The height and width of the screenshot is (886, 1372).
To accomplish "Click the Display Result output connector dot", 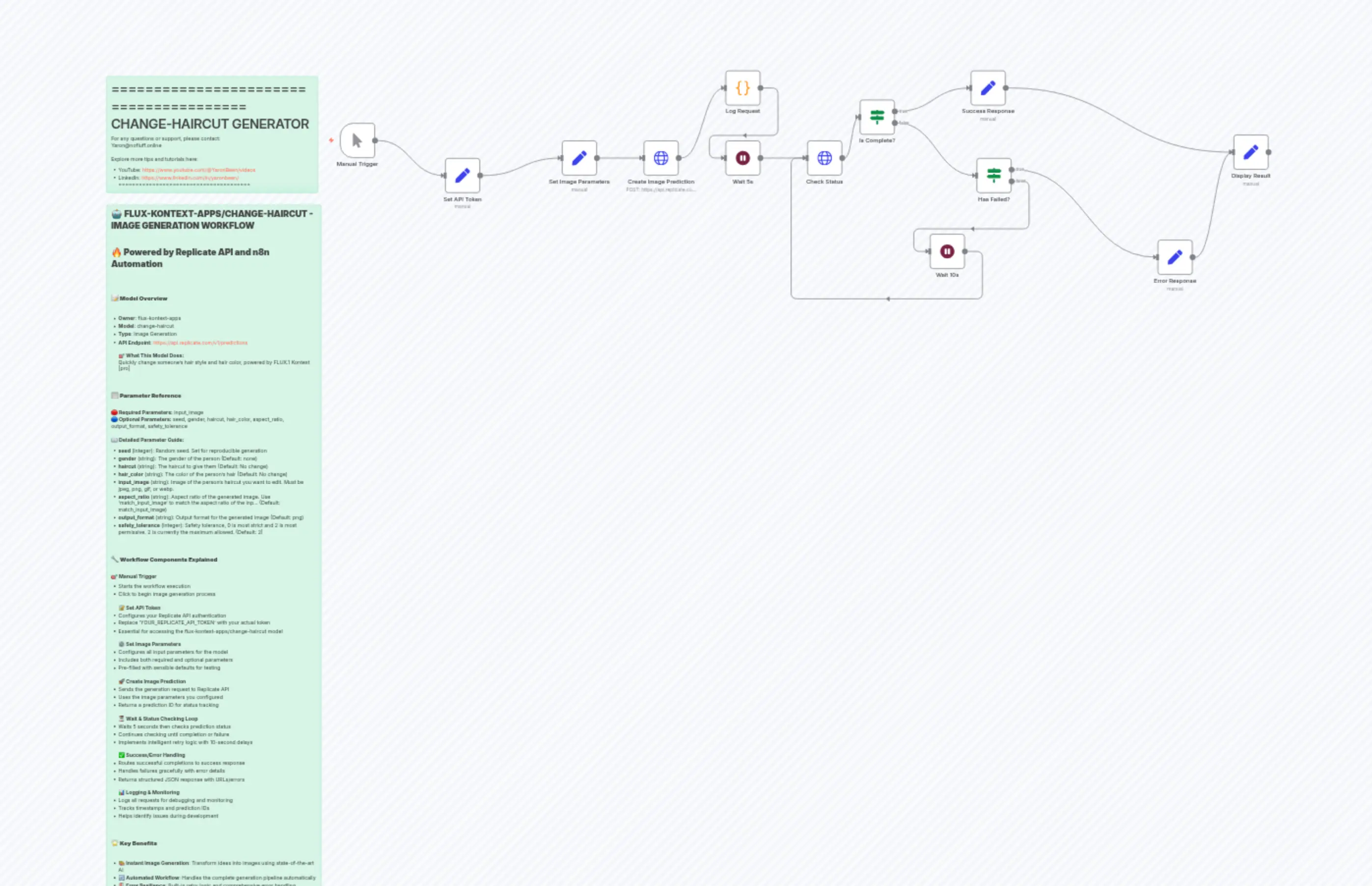I will tap(1268, 152).
